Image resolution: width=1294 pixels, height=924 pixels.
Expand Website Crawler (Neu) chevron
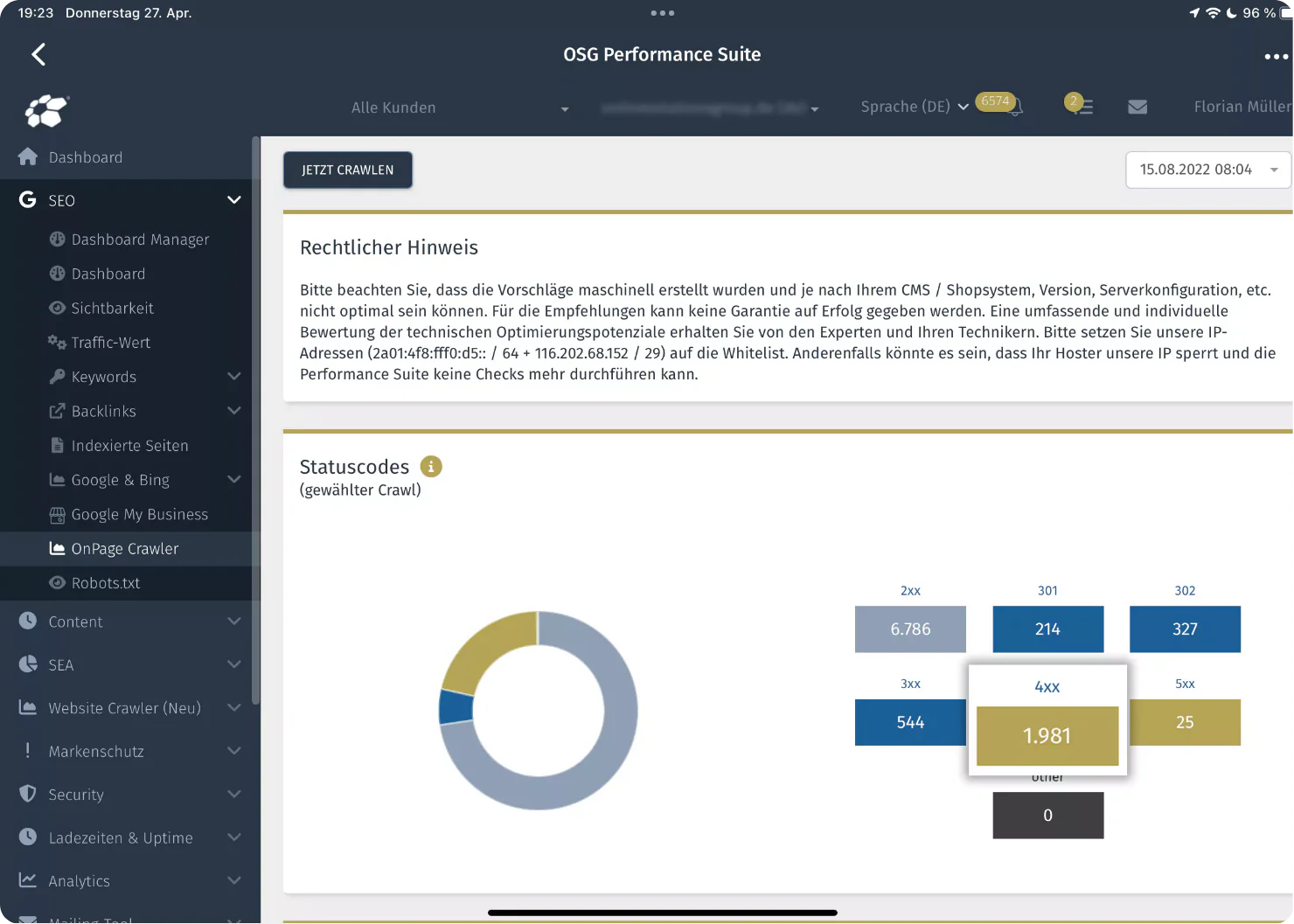point(234,707)
